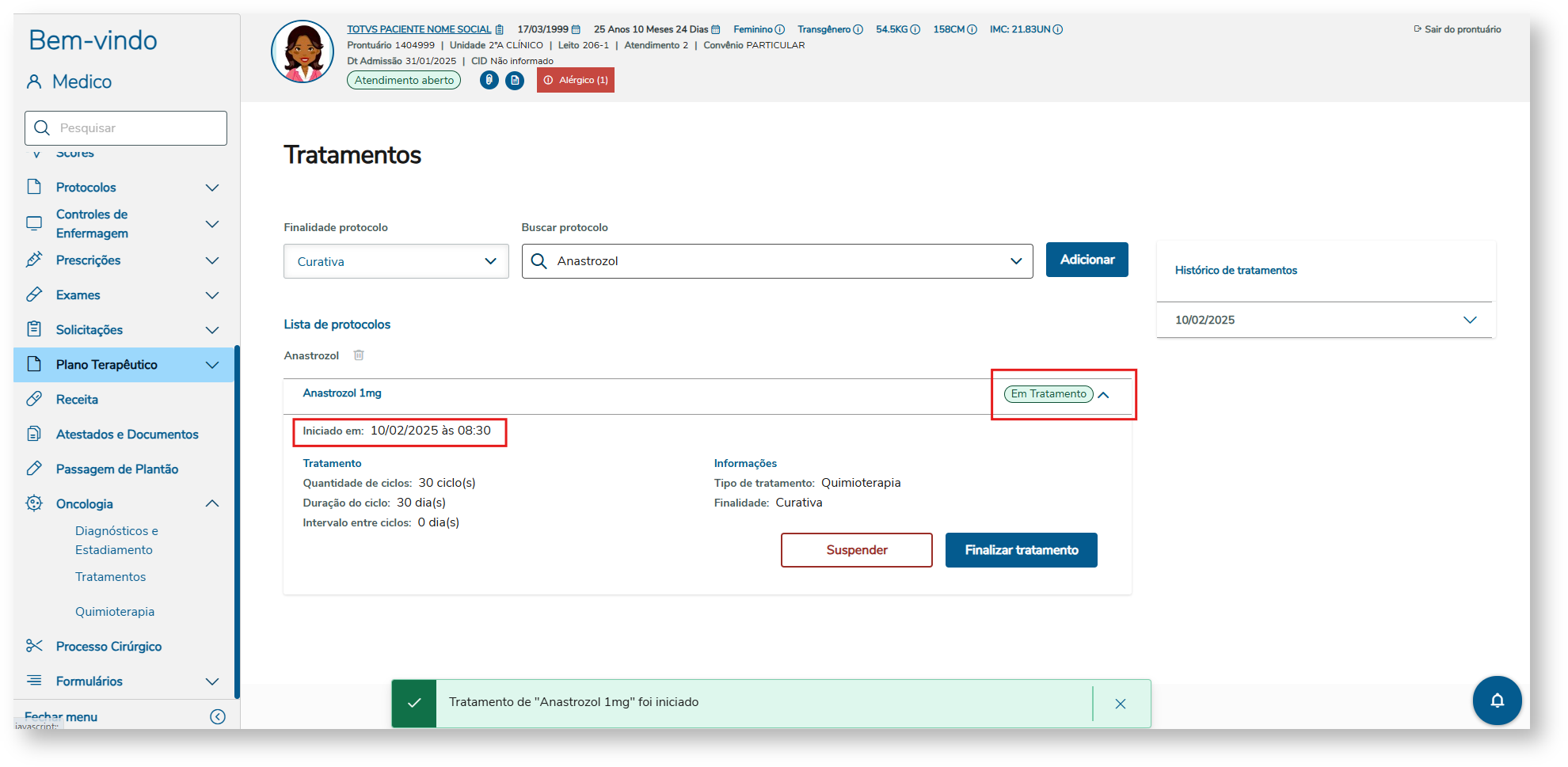Screen dimensions: 1568x767
Task: Click the paperclip attachments icon in patient header
Action: point(489,80)
